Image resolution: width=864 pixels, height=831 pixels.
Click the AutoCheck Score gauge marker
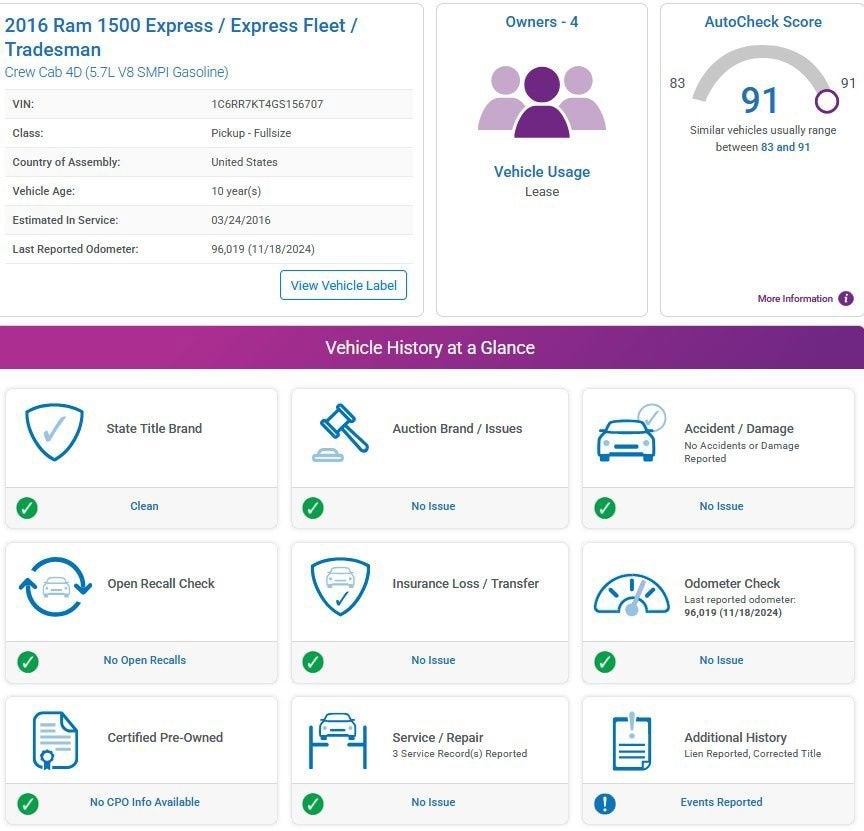[827, 101]
